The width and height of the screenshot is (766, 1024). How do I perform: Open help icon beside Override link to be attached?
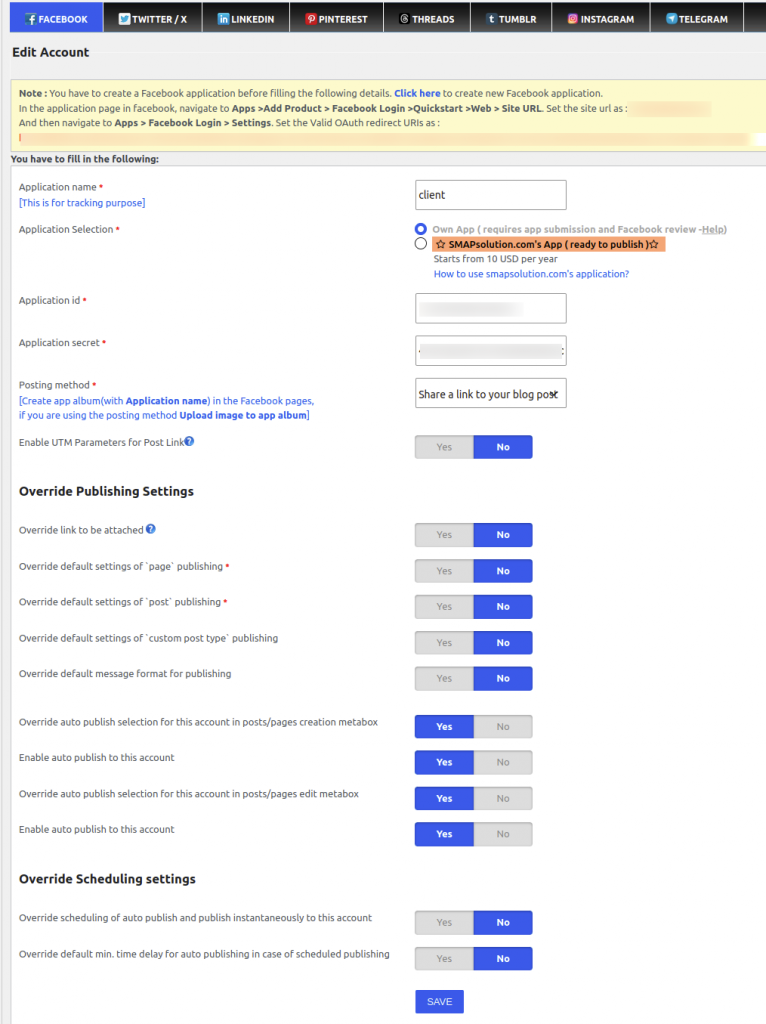151,529
